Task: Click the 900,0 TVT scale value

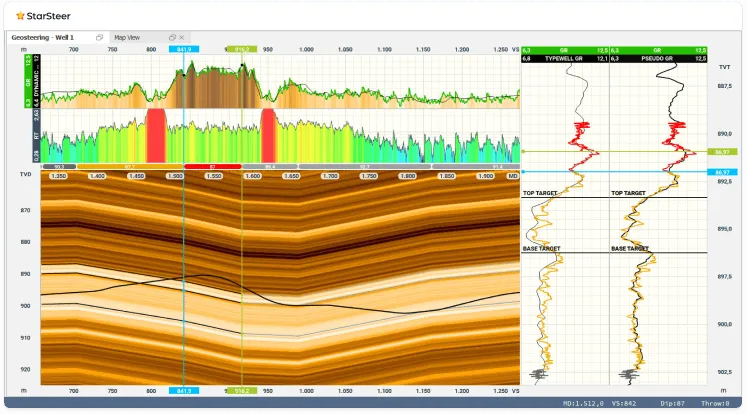Action: [725, 324]
